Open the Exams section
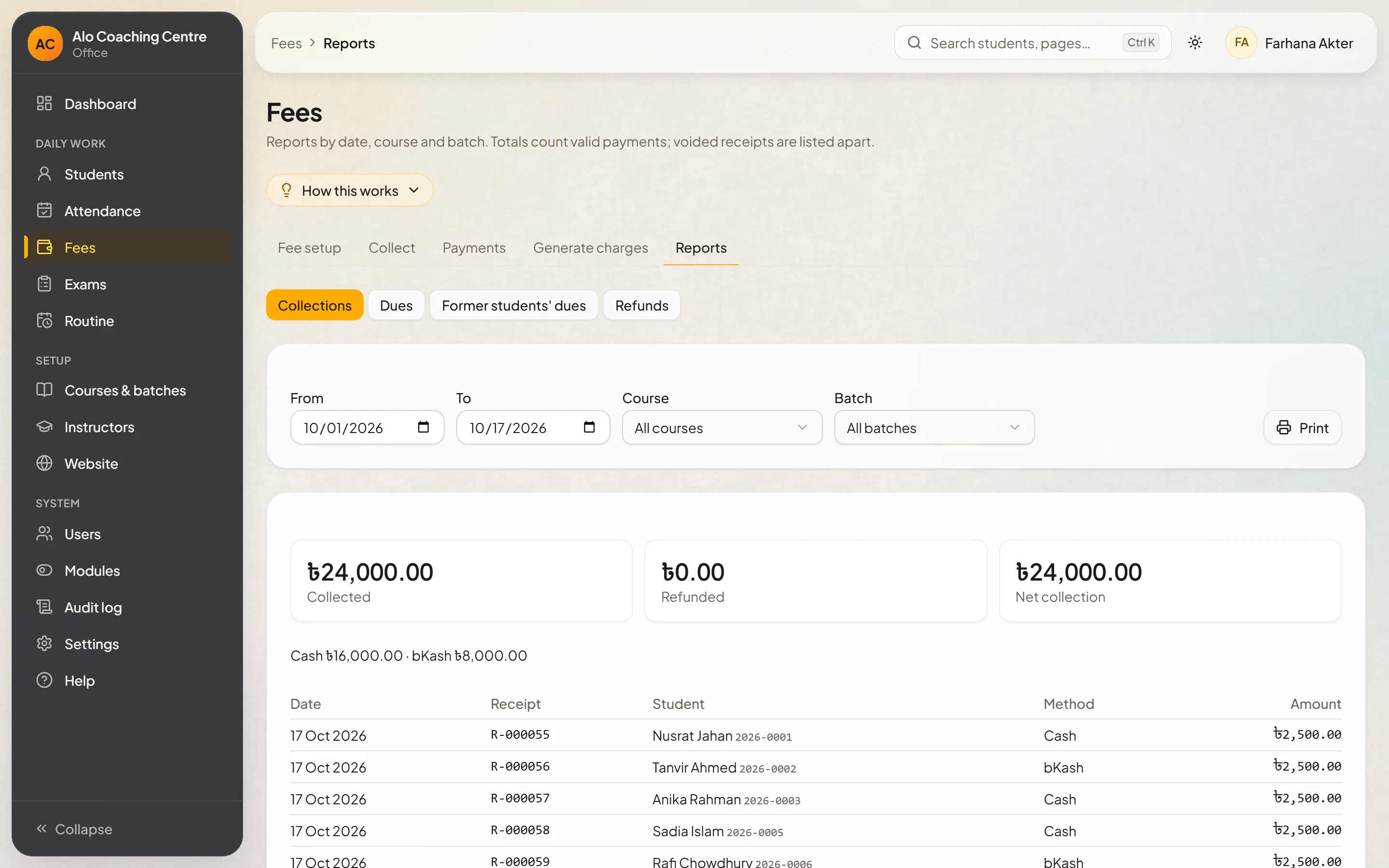 click(127, 284)
